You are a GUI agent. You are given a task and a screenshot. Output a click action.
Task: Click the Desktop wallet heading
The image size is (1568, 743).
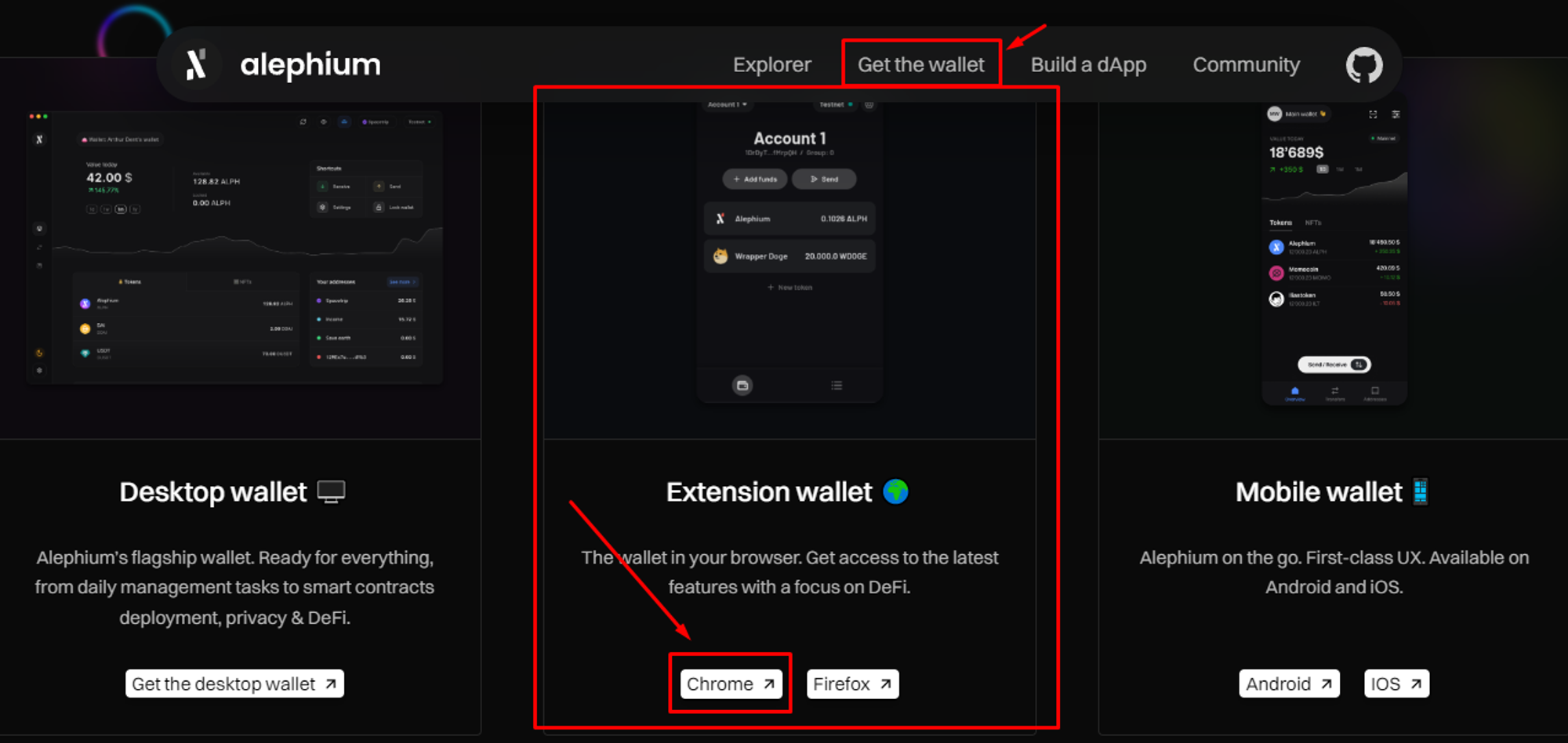click(213, 492)
